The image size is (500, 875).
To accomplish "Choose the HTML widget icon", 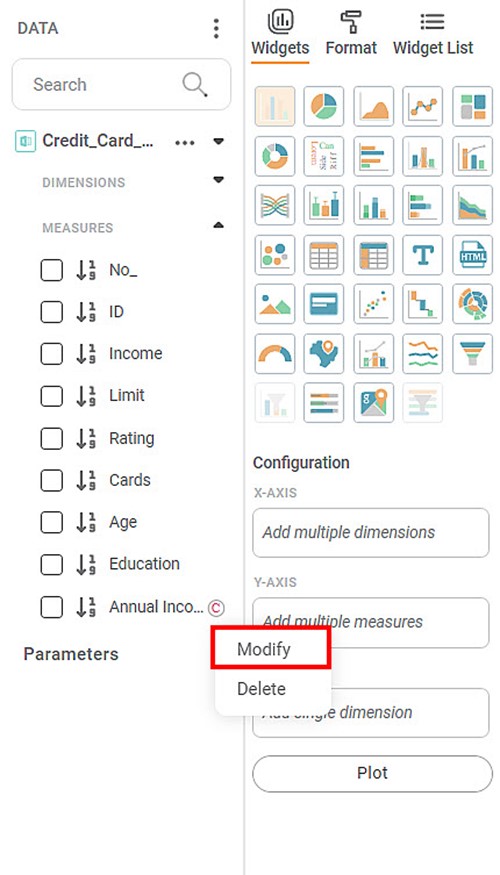I will [472, 255].
